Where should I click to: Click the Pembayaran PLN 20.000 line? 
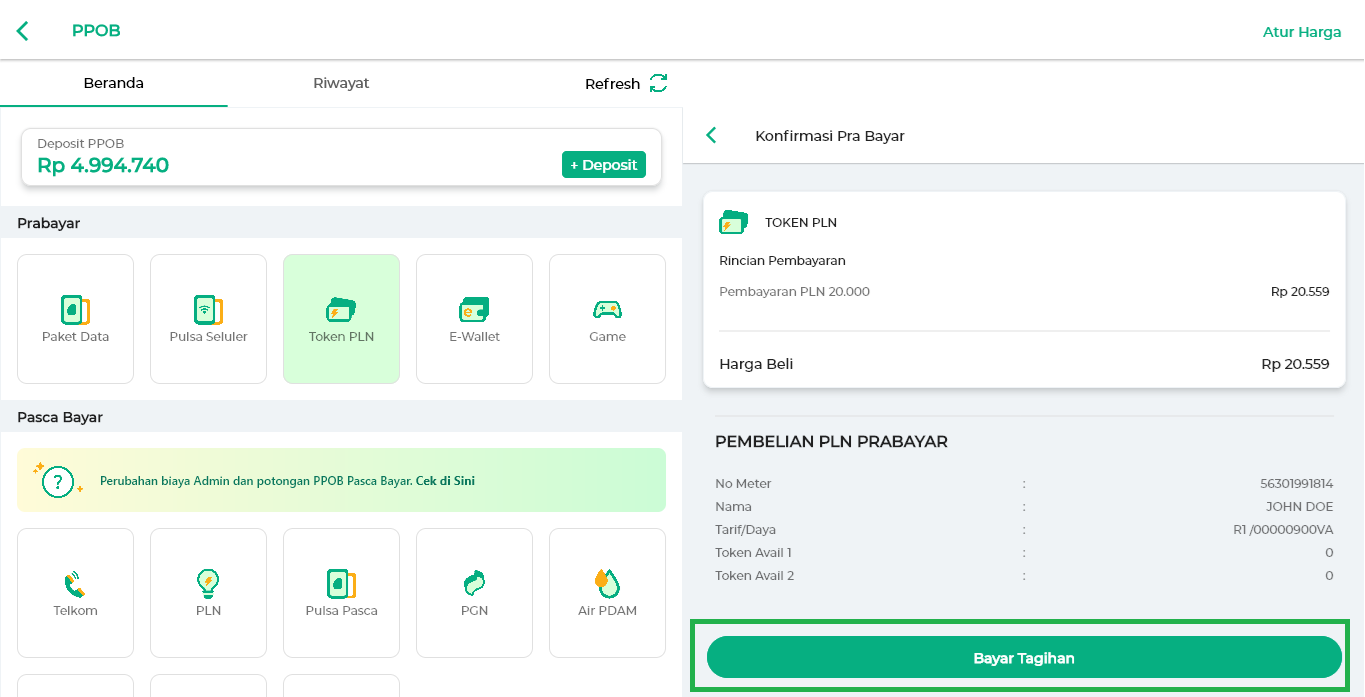(x=1024, y=292)
